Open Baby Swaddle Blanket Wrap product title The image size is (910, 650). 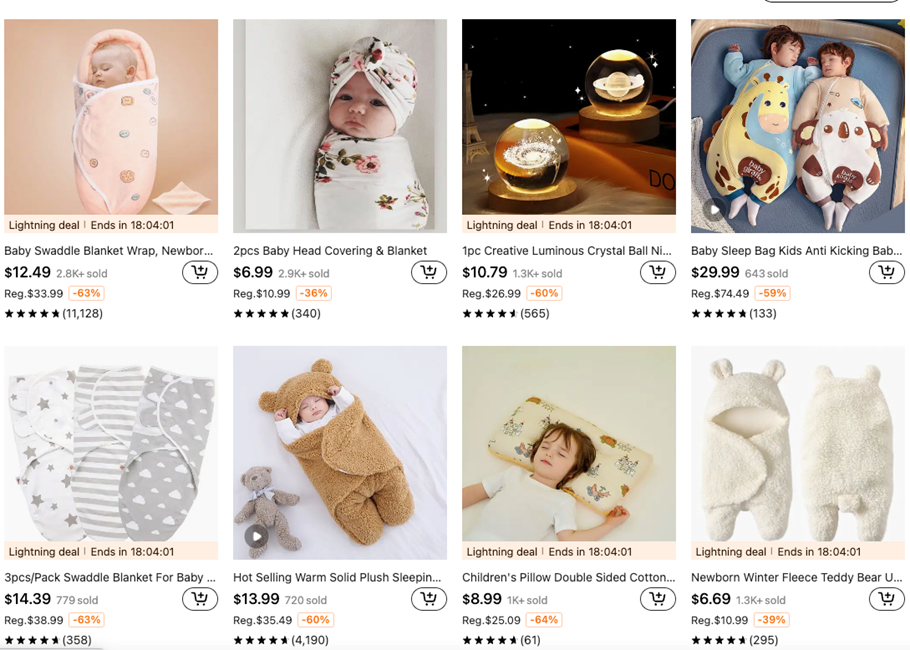109,251
